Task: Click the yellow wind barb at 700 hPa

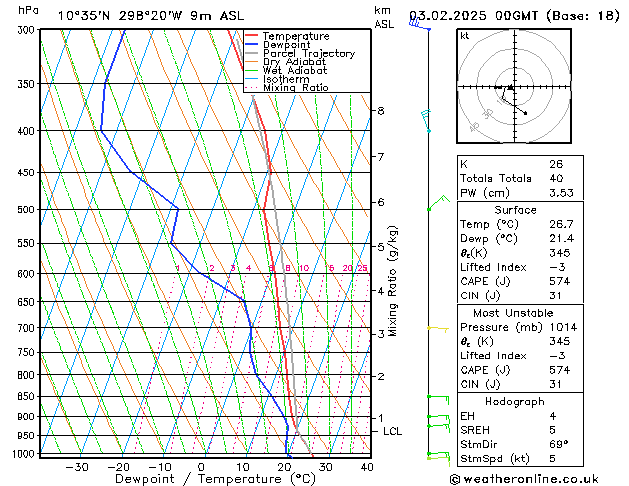Action: (x=438, y=329)
